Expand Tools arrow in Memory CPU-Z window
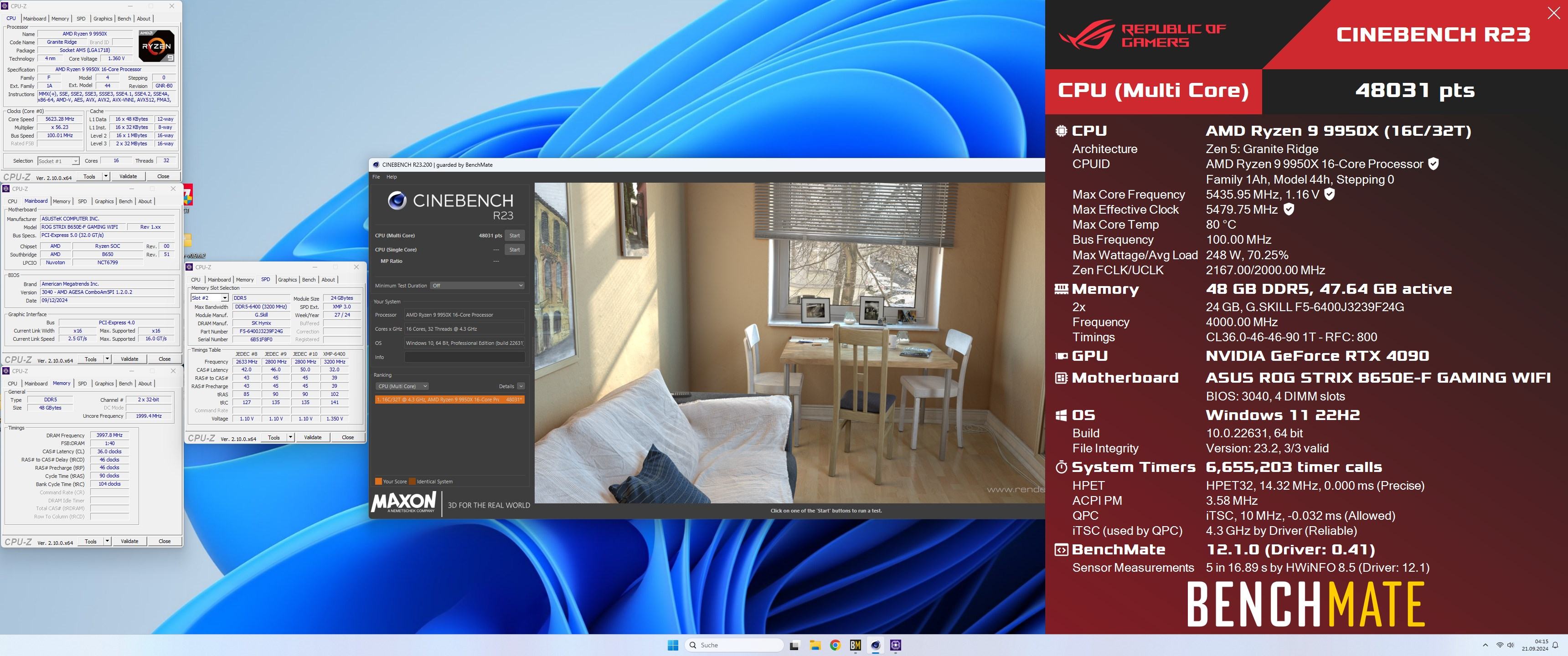 (107, 541)
